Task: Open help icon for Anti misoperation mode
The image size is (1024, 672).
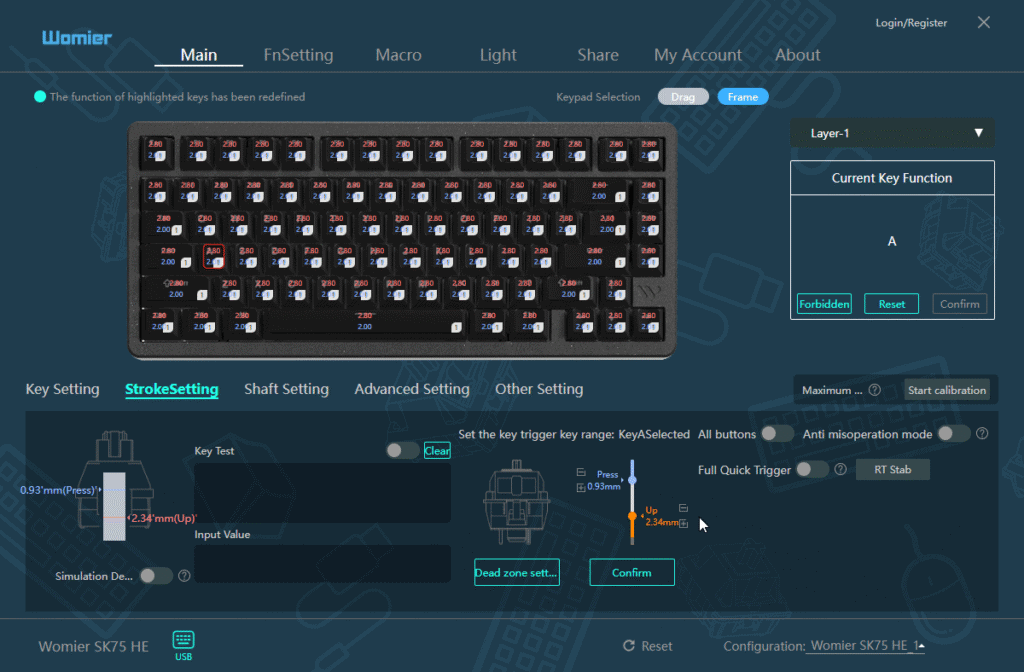Action: (982, 434)
